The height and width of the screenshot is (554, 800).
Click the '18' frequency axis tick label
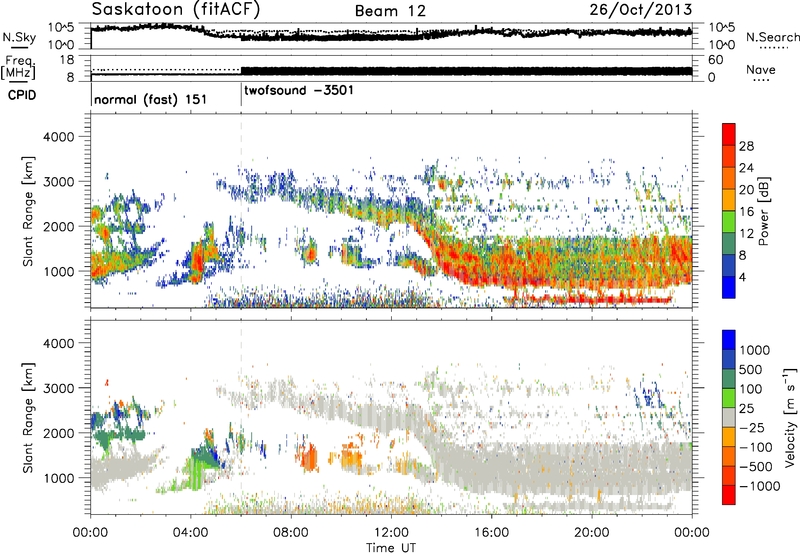[x=66, y=60]
